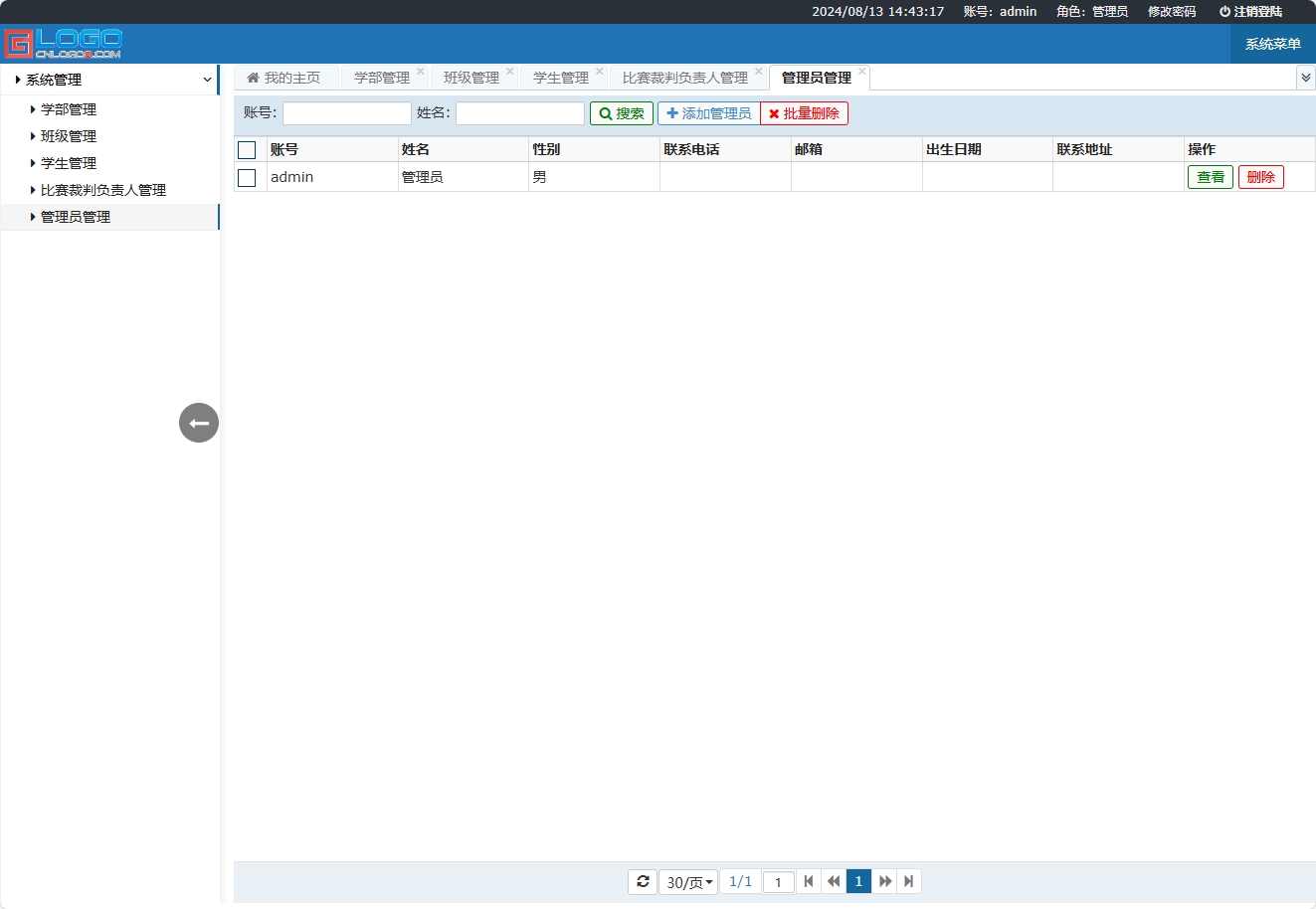Close the 比赛裁判负责人管理 tab
This screenshot has width=1316, height=909.
click(x=759, y=71)
